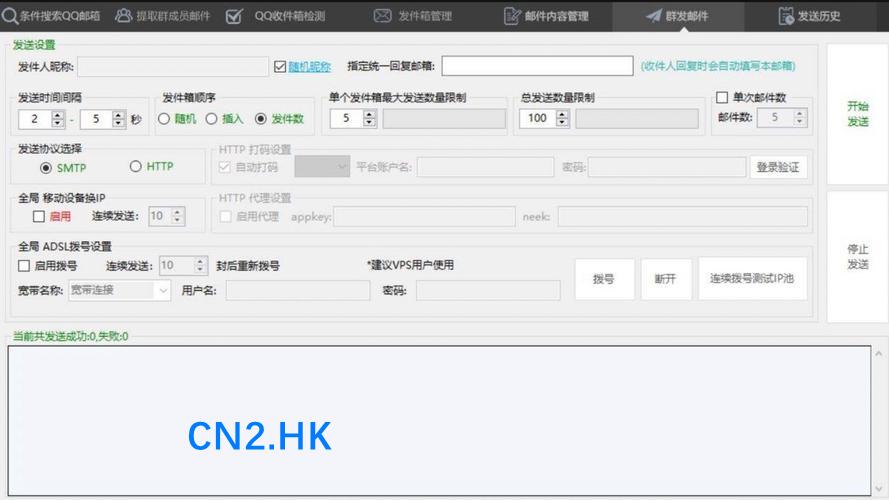Click the document icon for 发送历史
Viewport: 889px width, 500px height.
point(786,16)
